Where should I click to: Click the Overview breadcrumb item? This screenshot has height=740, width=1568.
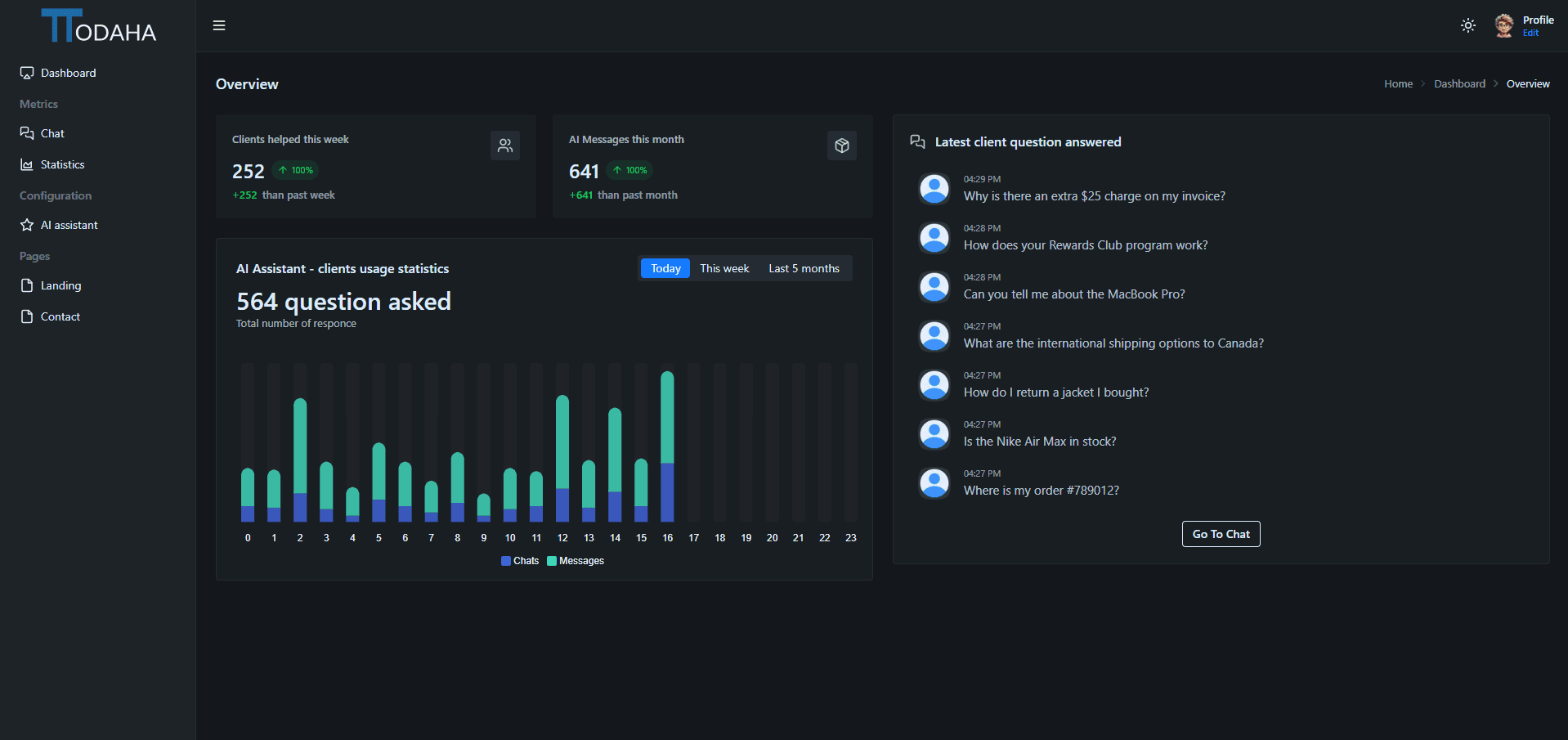coord(1528,83)
